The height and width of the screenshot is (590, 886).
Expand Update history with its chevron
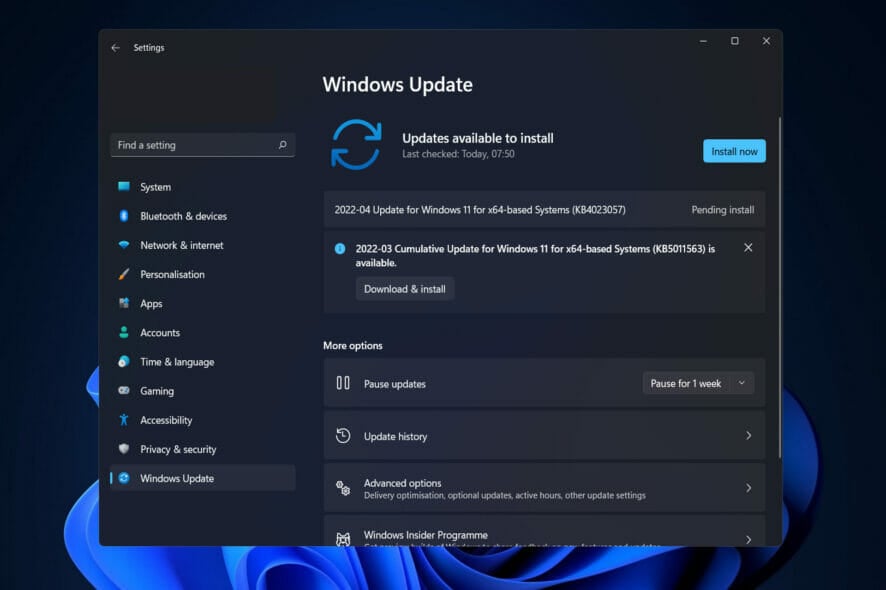[x=748, y=435]
